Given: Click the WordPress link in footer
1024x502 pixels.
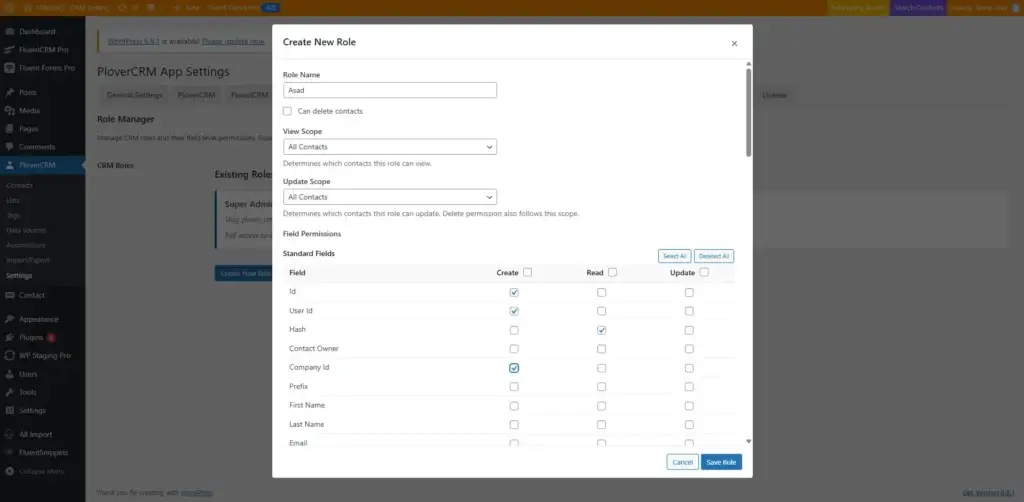Looking at the screenshot, I should coord(197,493).
